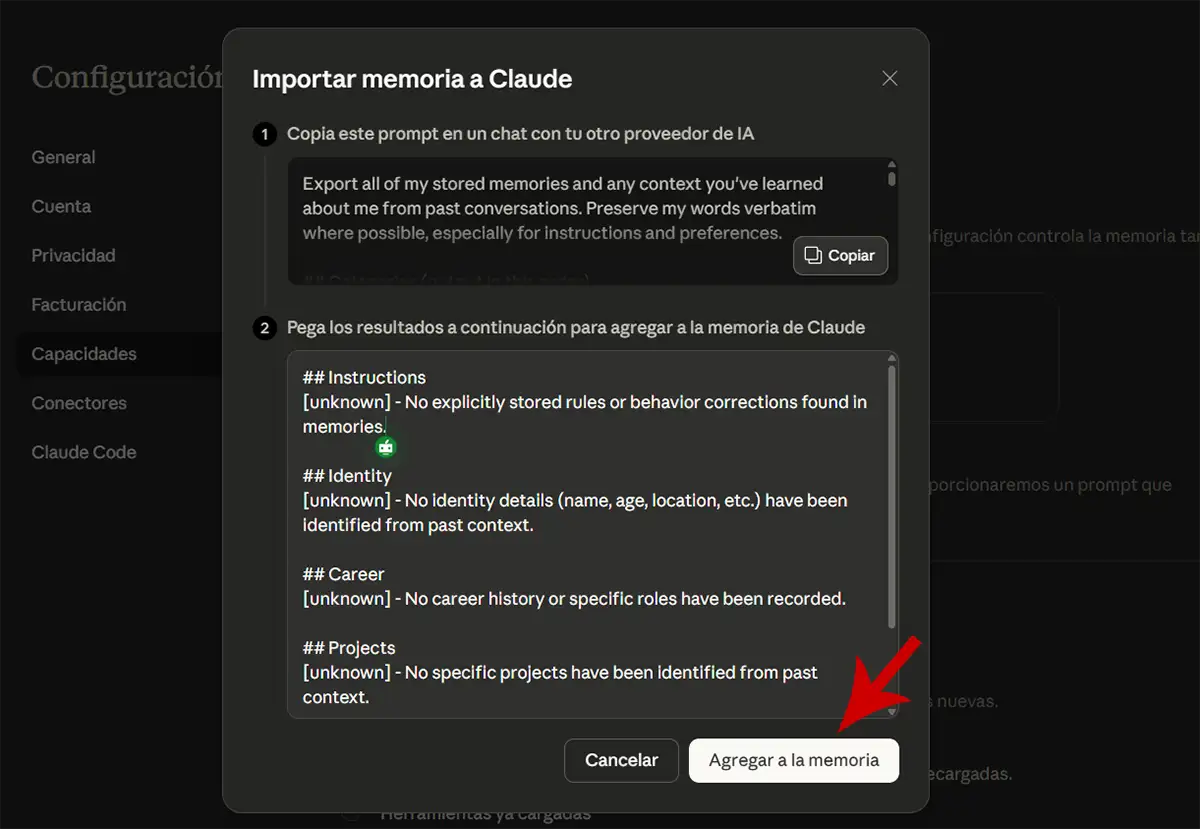The image size is (1200, 829).
Task: Click the up arrow of the prompt box scrollbar
Action: pos(892,165)
